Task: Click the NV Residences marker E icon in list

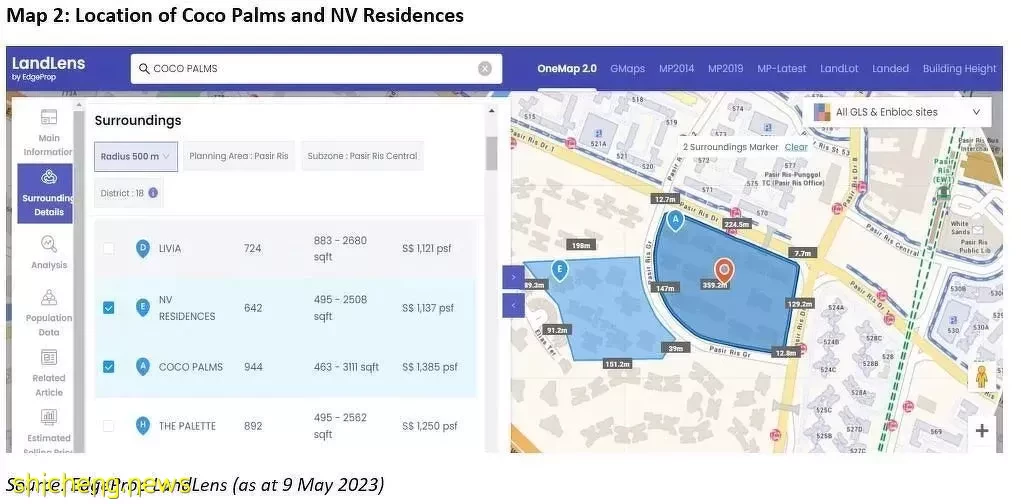Action: (x=143, y=307)
